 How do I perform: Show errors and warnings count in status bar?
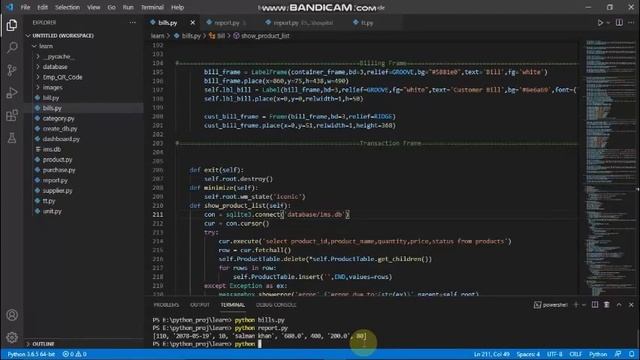click(74, 354)
